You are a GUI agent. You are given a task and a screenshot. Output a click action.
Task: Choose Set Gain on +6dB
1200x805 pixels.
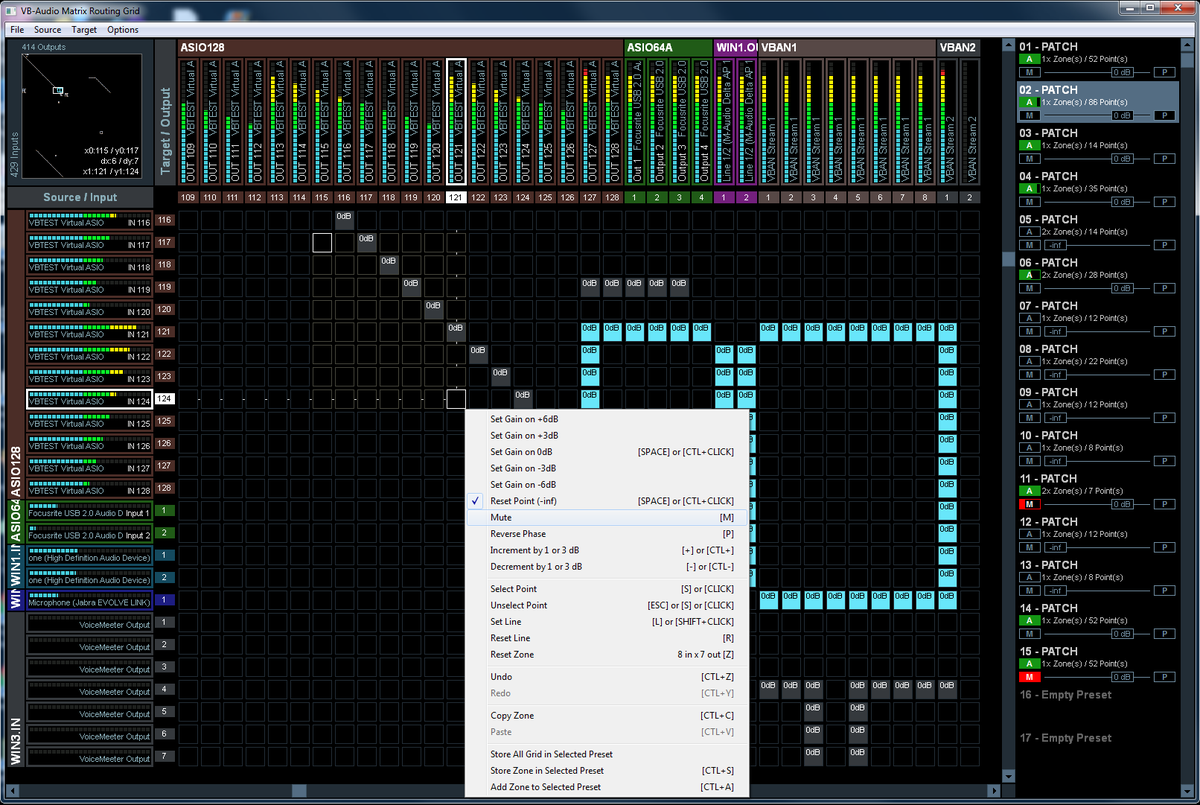608,419
